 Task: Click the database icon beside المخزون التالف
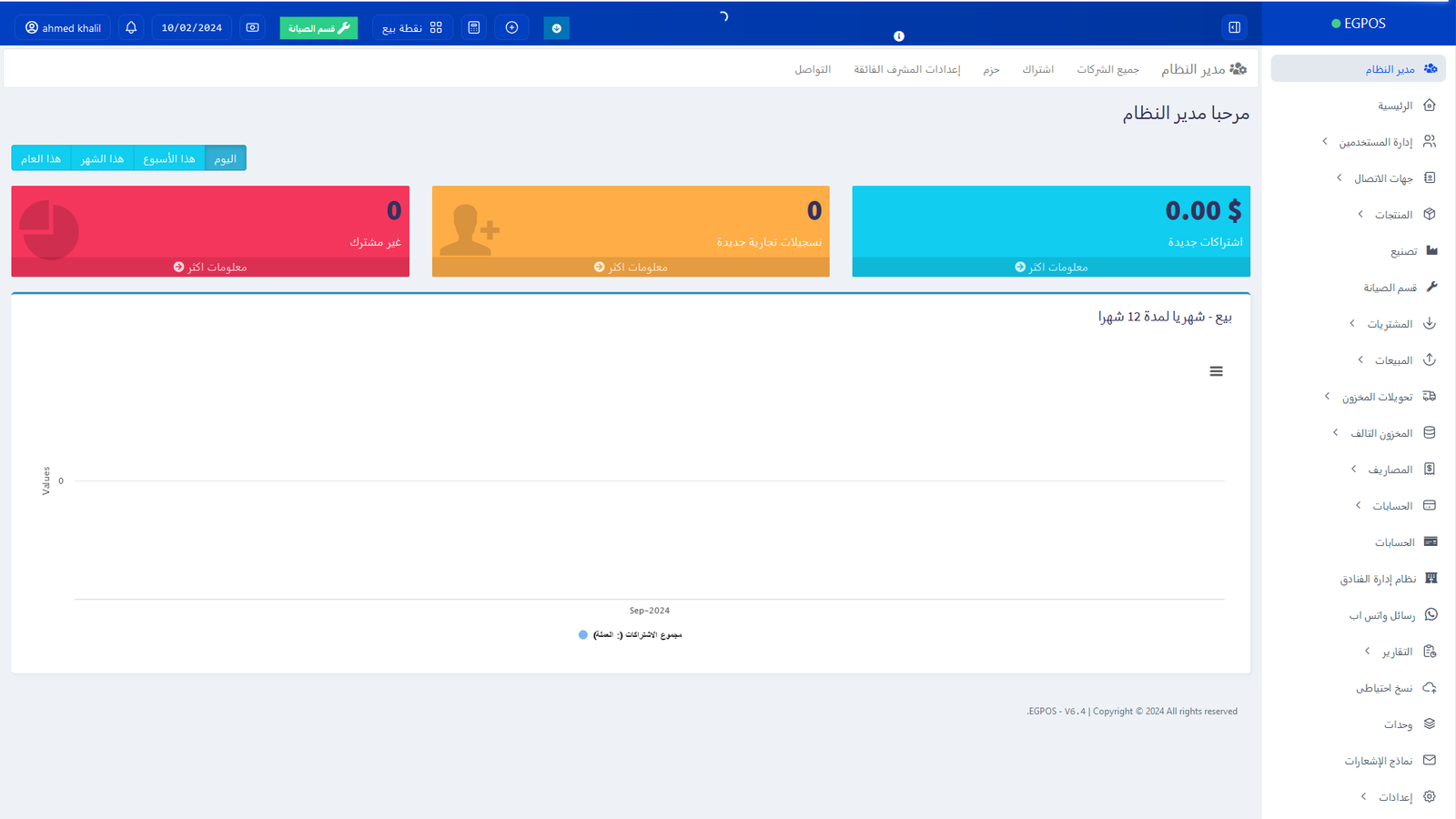pos(1430,432)
